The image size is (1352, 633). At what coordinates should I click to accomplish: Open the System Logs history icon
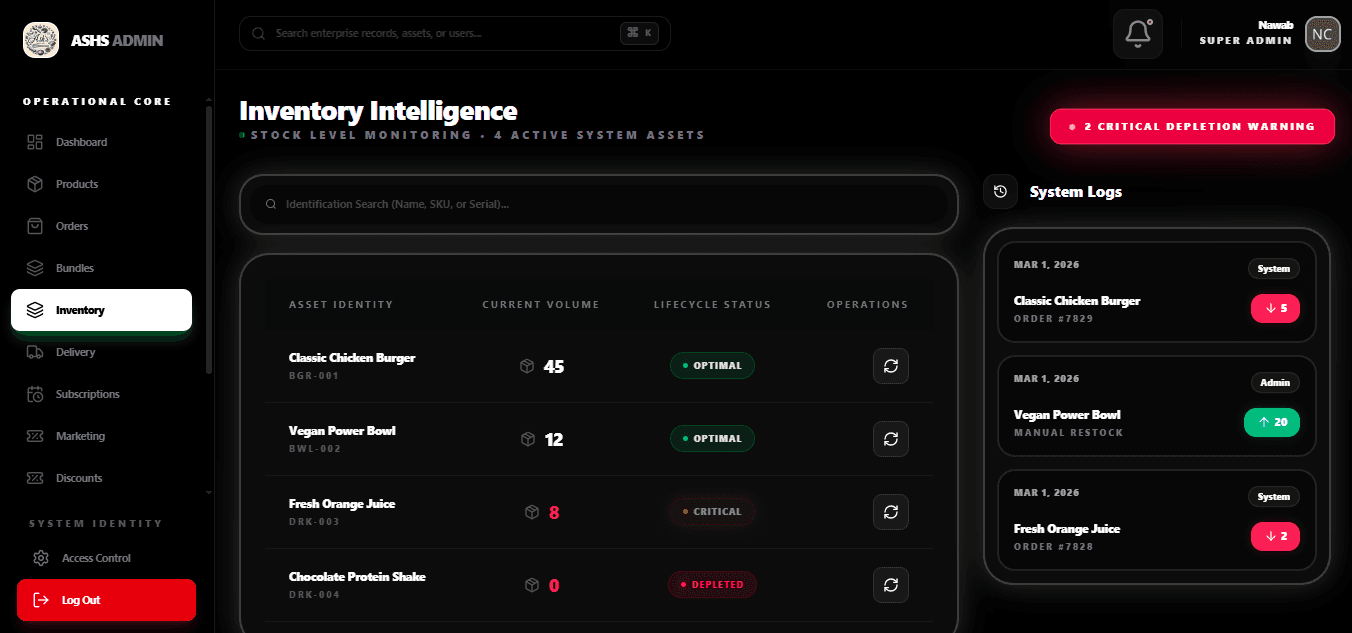[1000, 191]
